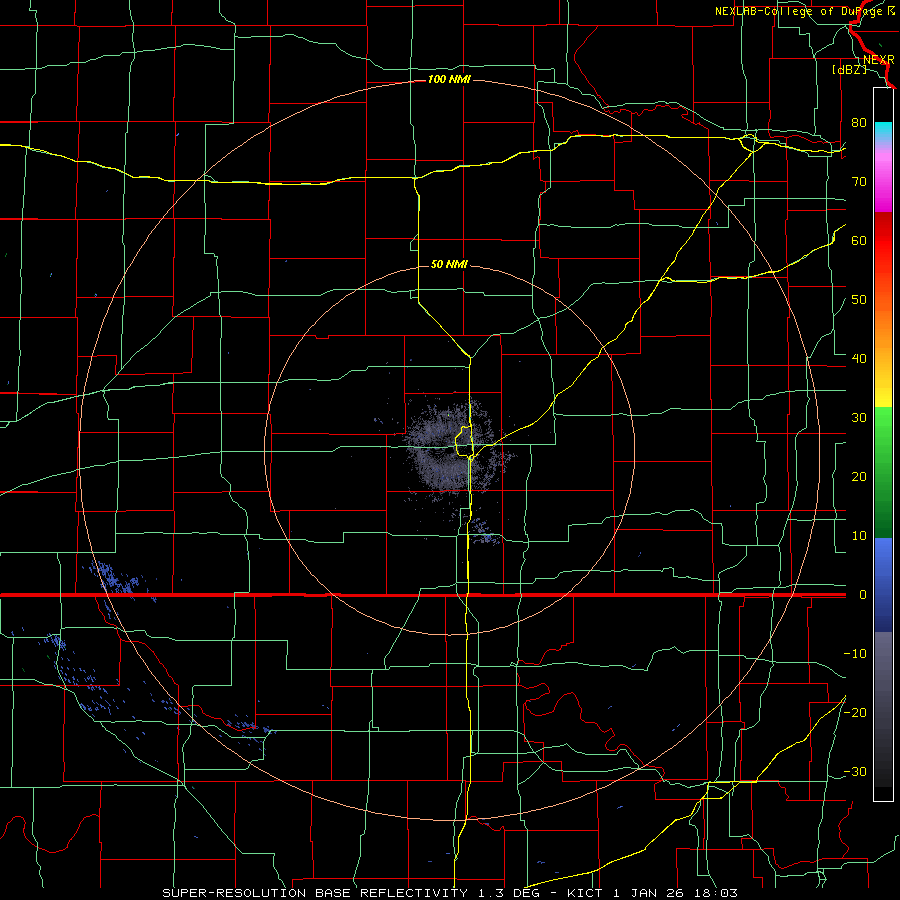Click the -10 dBZ scale value

click(x=855, y=654)
